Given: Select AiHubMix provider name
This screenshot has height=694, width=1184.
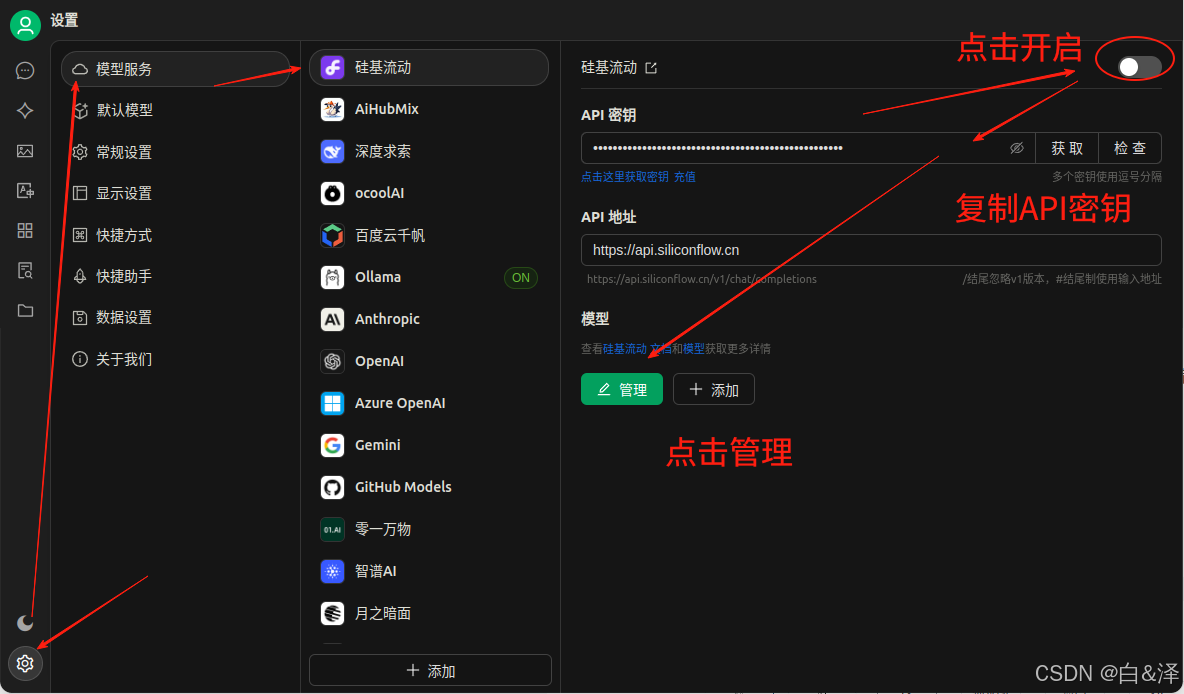Looking at the screenshot, I should click(x=387, y=109).
